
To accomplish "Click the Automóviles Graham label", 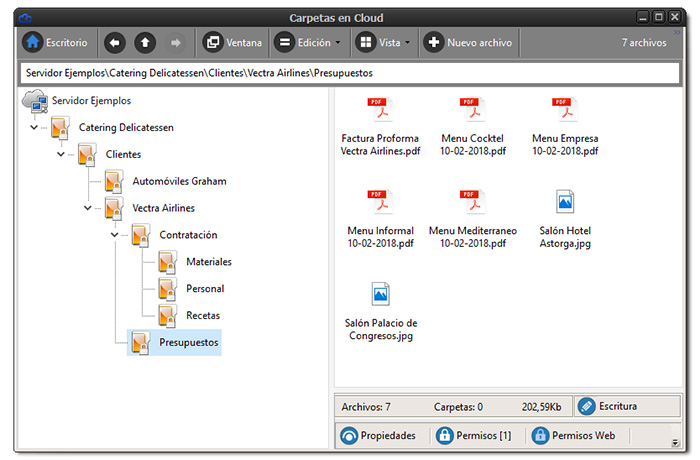I will [179, 181].
